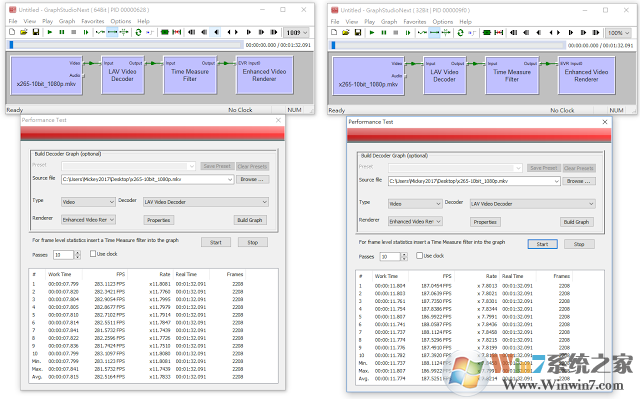Select Time Measure Filter node in 32bit graph

pos(512,76)
